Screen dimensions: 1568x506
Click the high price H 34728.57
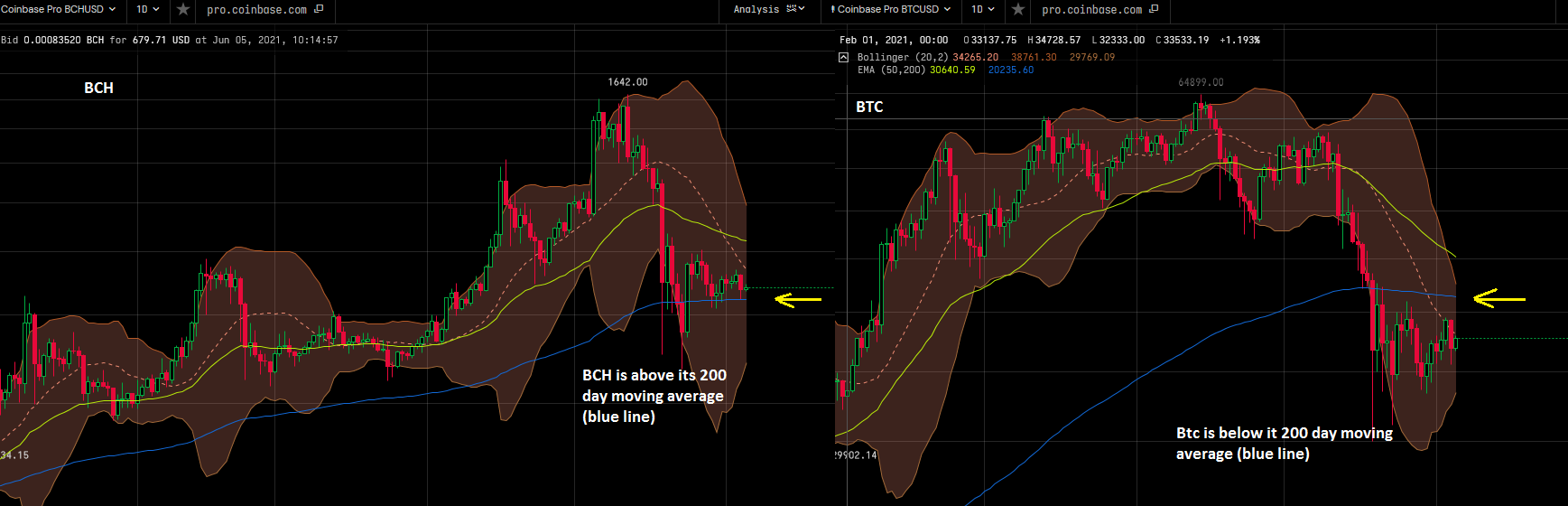(1053, 40)
